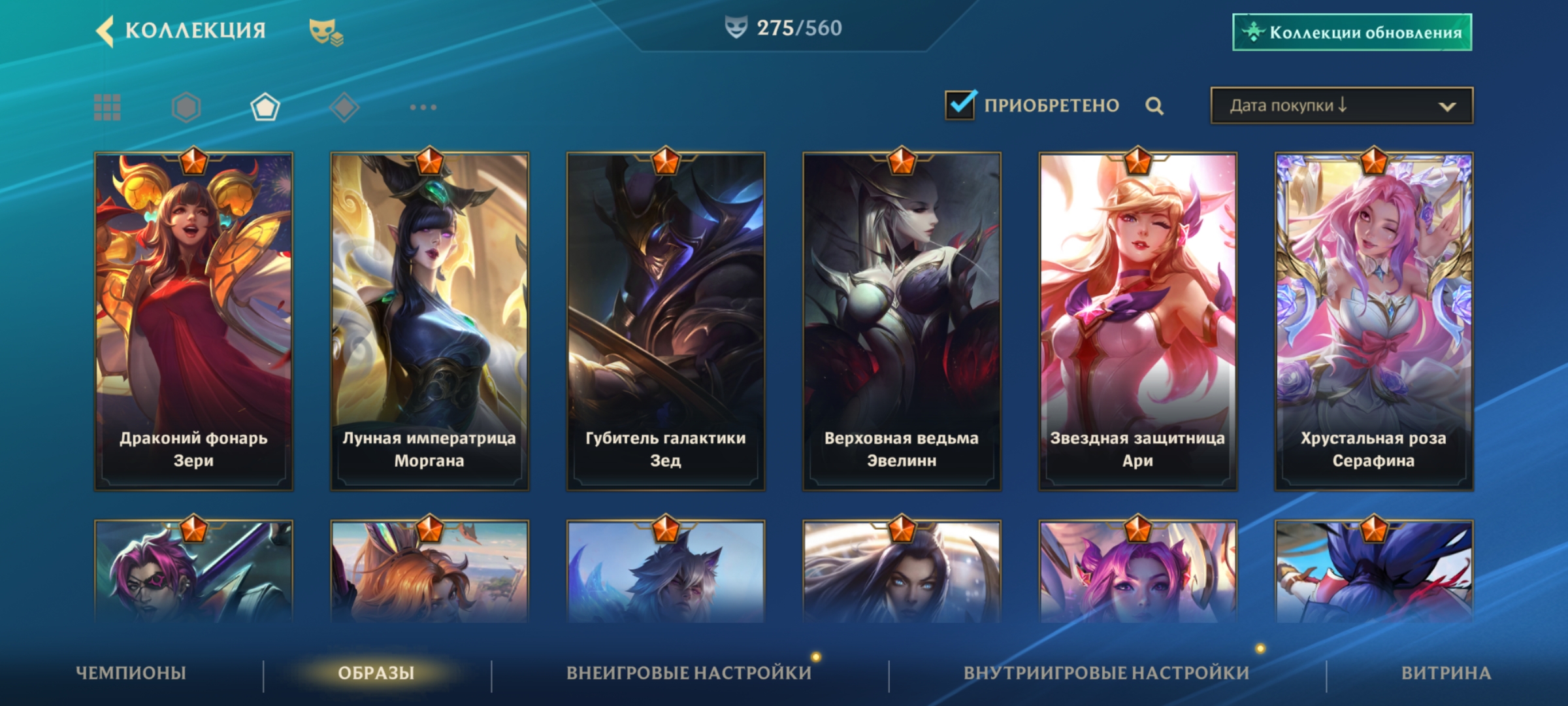Select the diamond rarity filter icon
1568x706 pixels.
pos(344,107)
